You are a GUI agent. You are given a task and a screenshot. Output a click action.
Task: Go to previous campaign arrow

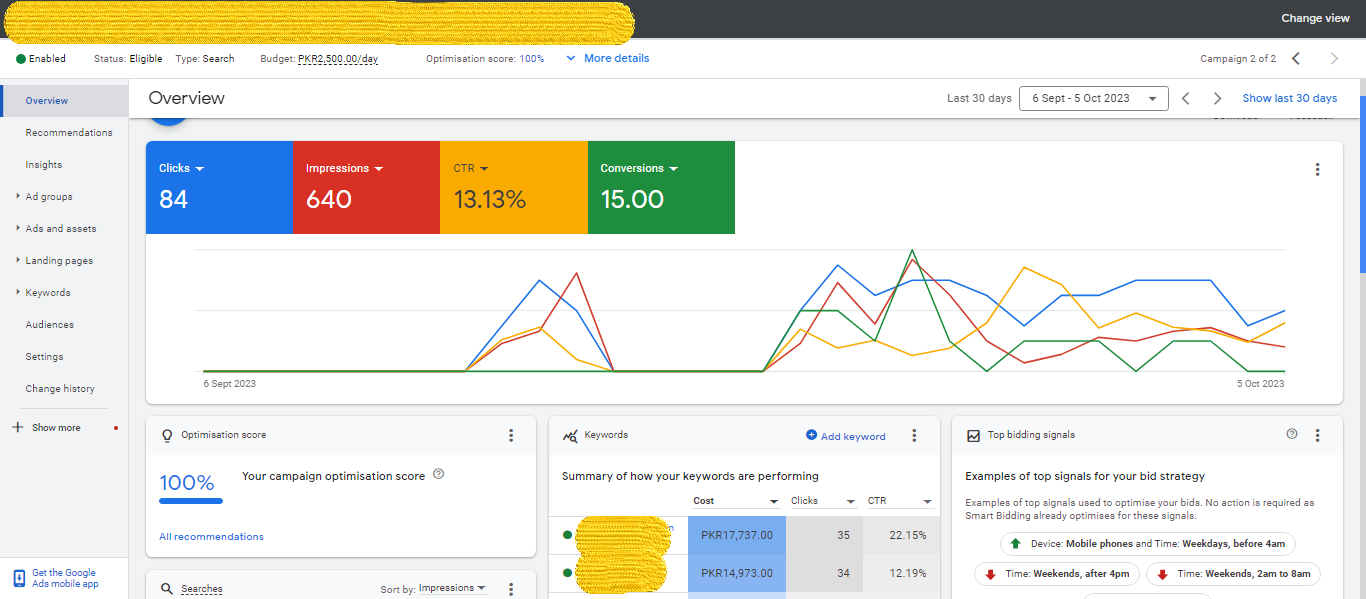coord(1296,58)
